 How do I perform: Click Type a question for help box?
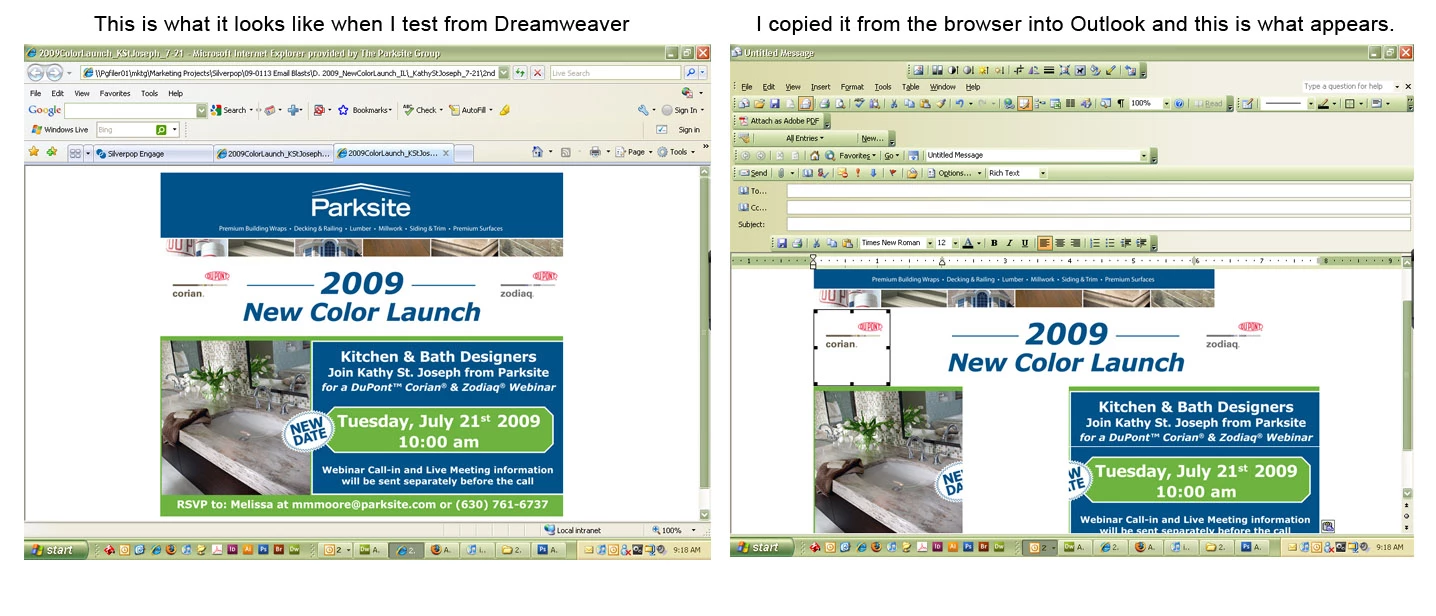coord(1346,87)
